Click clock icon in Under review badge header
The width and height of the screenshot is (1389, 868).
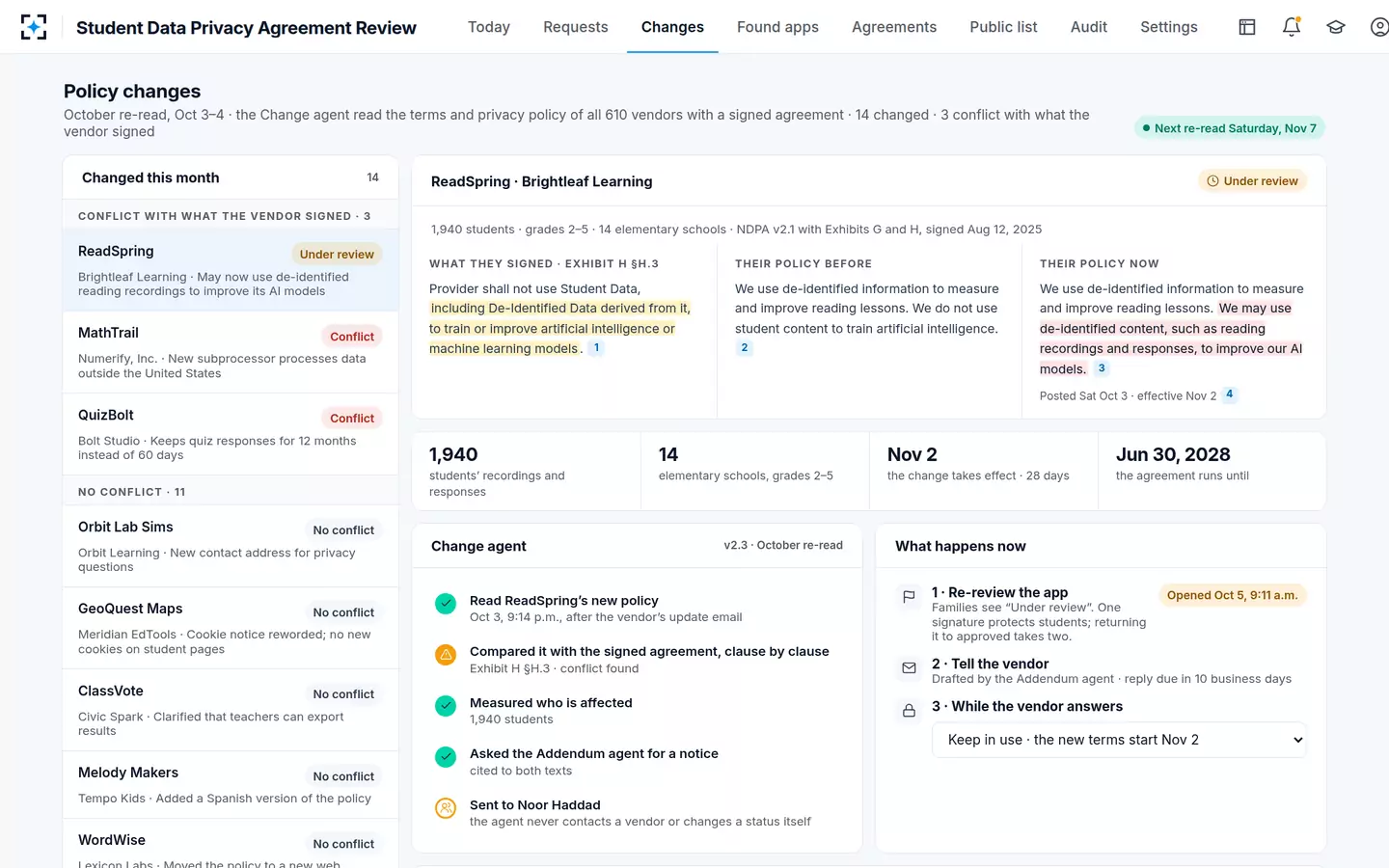1212,181
